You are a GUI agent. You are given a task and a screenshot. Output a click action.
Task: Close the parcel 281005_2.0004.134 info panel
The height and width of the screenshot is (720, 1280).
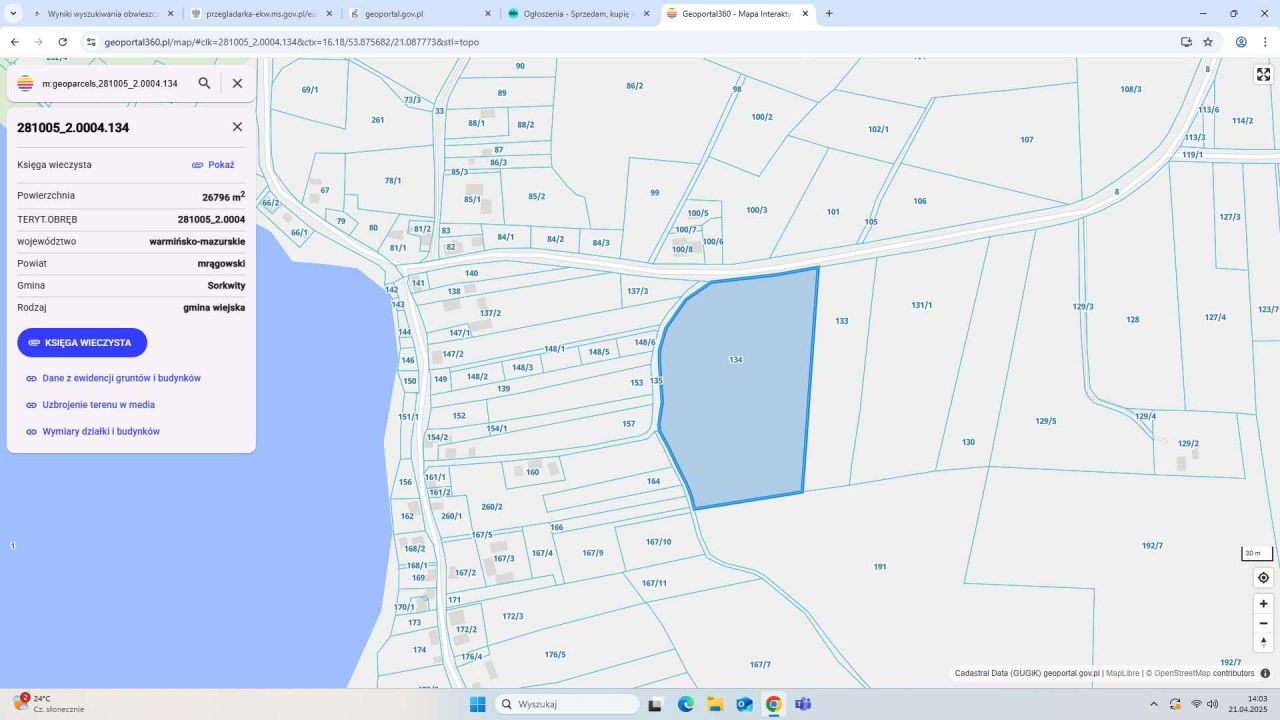[x=237, y=127]
